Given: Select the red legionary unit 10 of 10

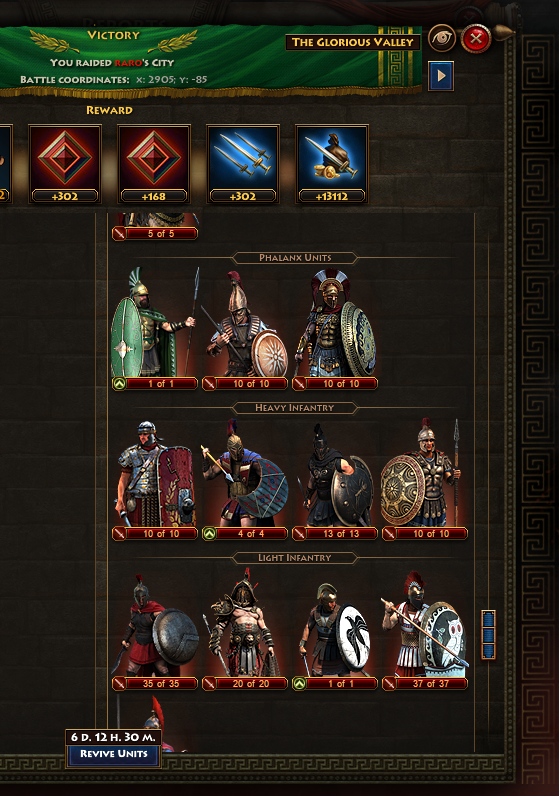Looking at the screenshot, I should point(154,479).
